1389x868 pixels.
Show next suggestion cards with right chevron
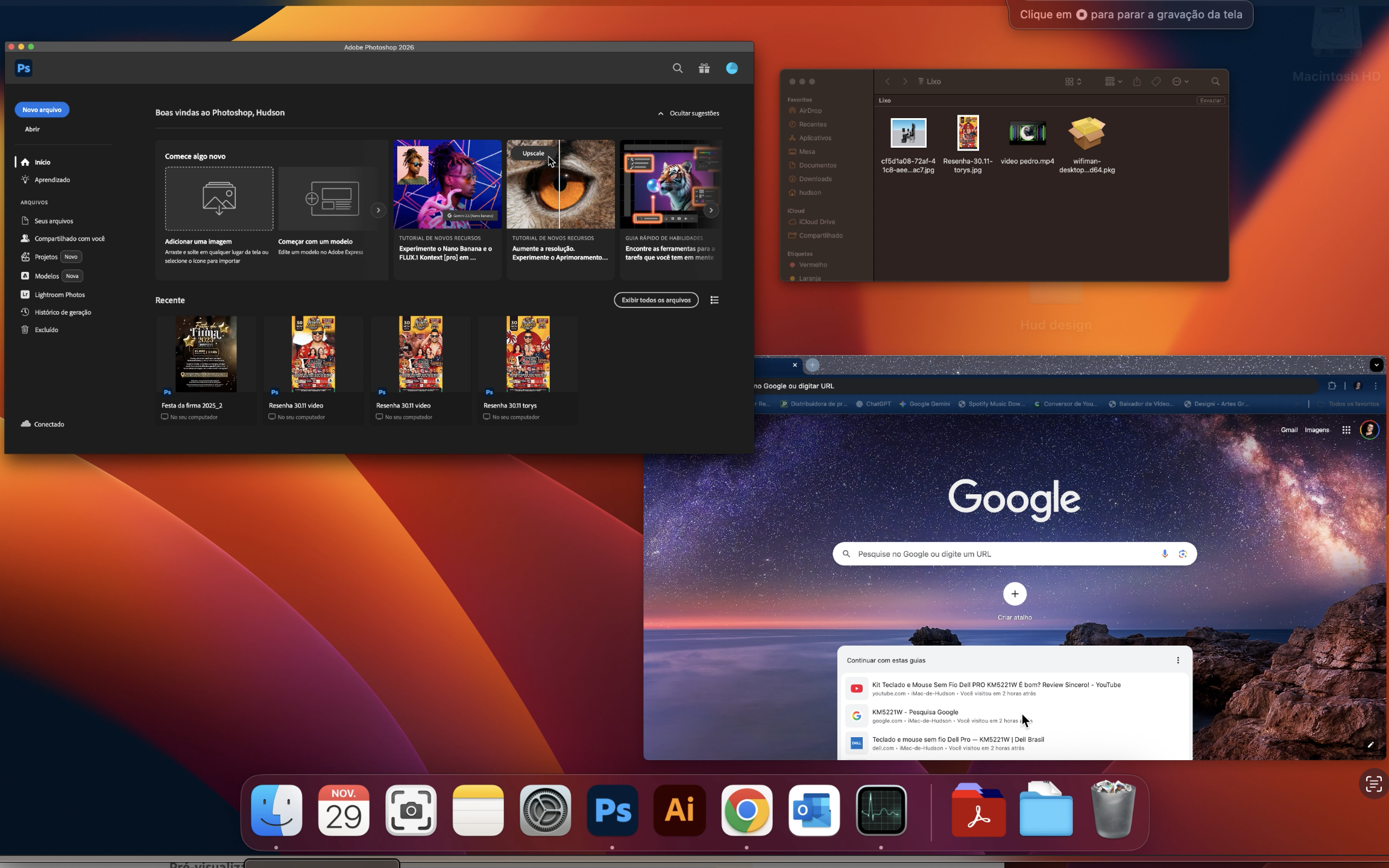711,210
